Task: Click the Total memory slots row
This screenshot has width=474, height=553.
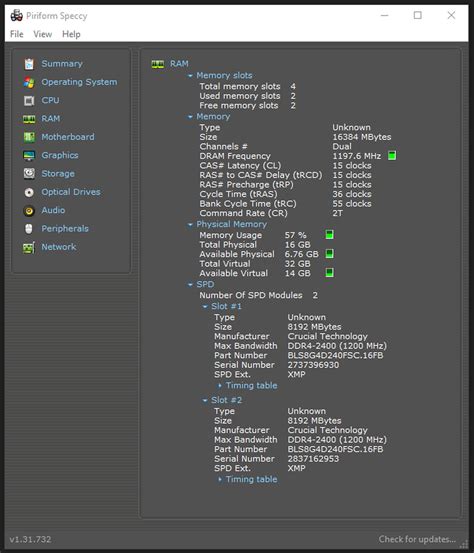Action: coord(248,86)
